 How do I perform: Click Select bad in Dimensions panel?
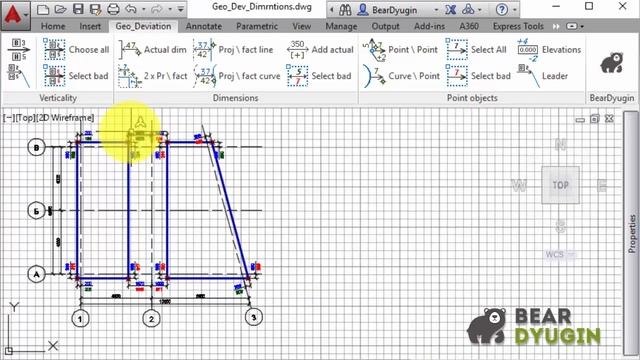point(319,76)
